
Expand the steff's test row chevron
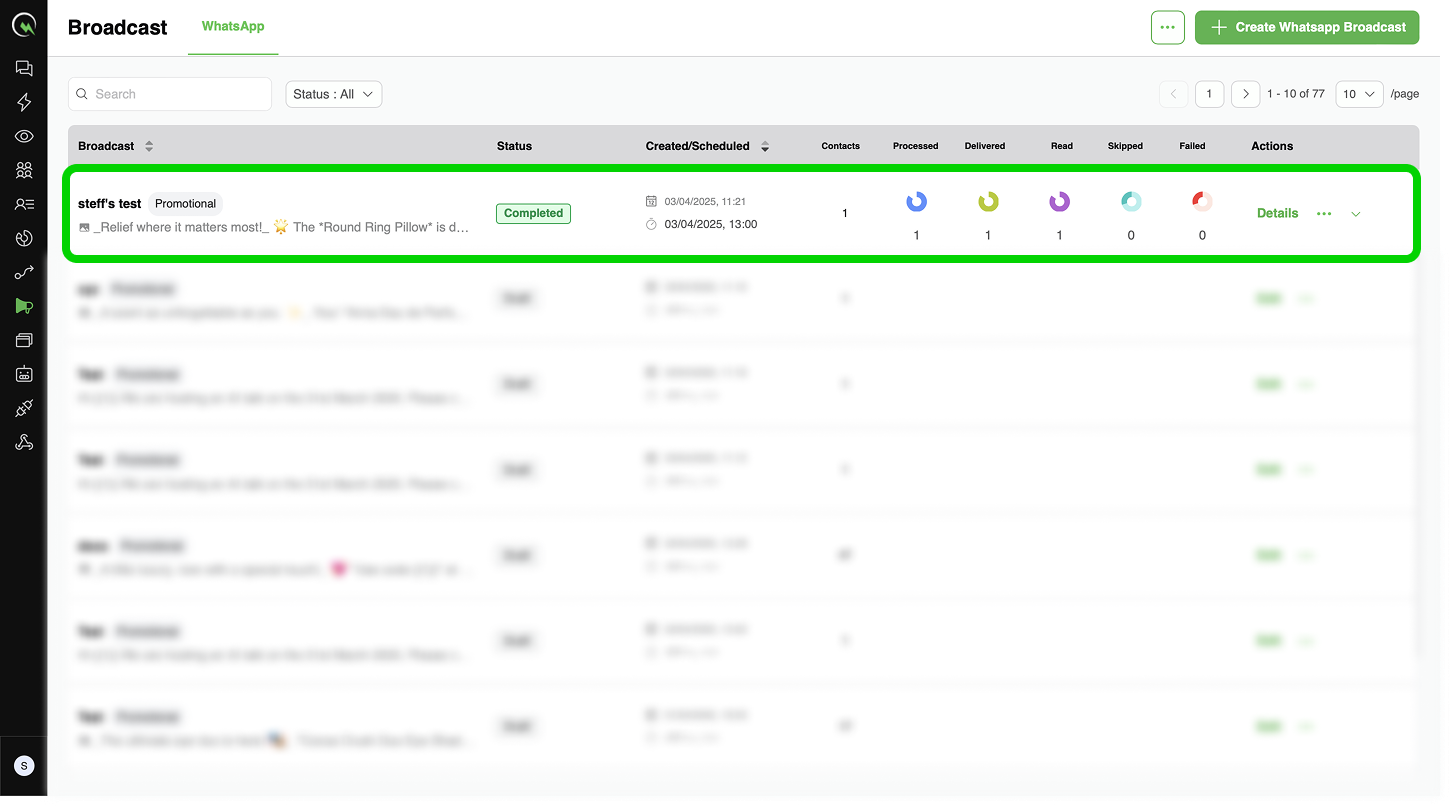pos(1356,214)
